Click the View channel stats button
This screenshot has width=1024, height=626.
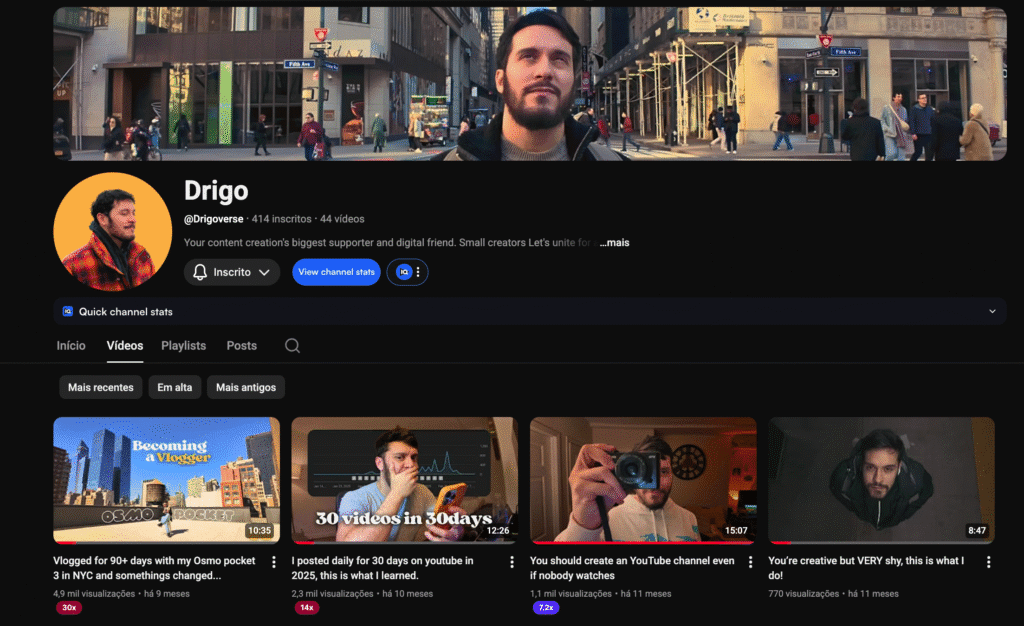click(x=336, y=272)
